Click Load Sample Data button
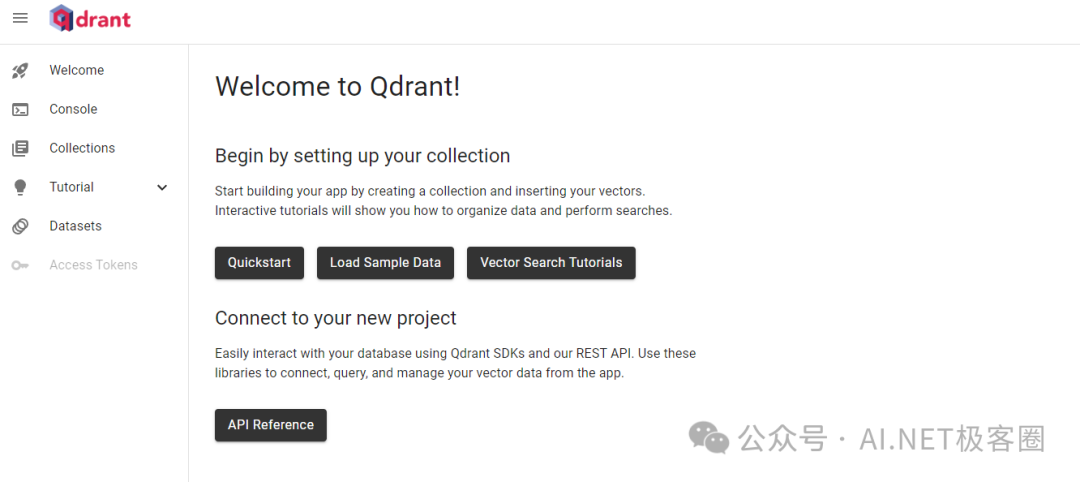Viewport: 1080px width, 482px height. click(385, 263)
